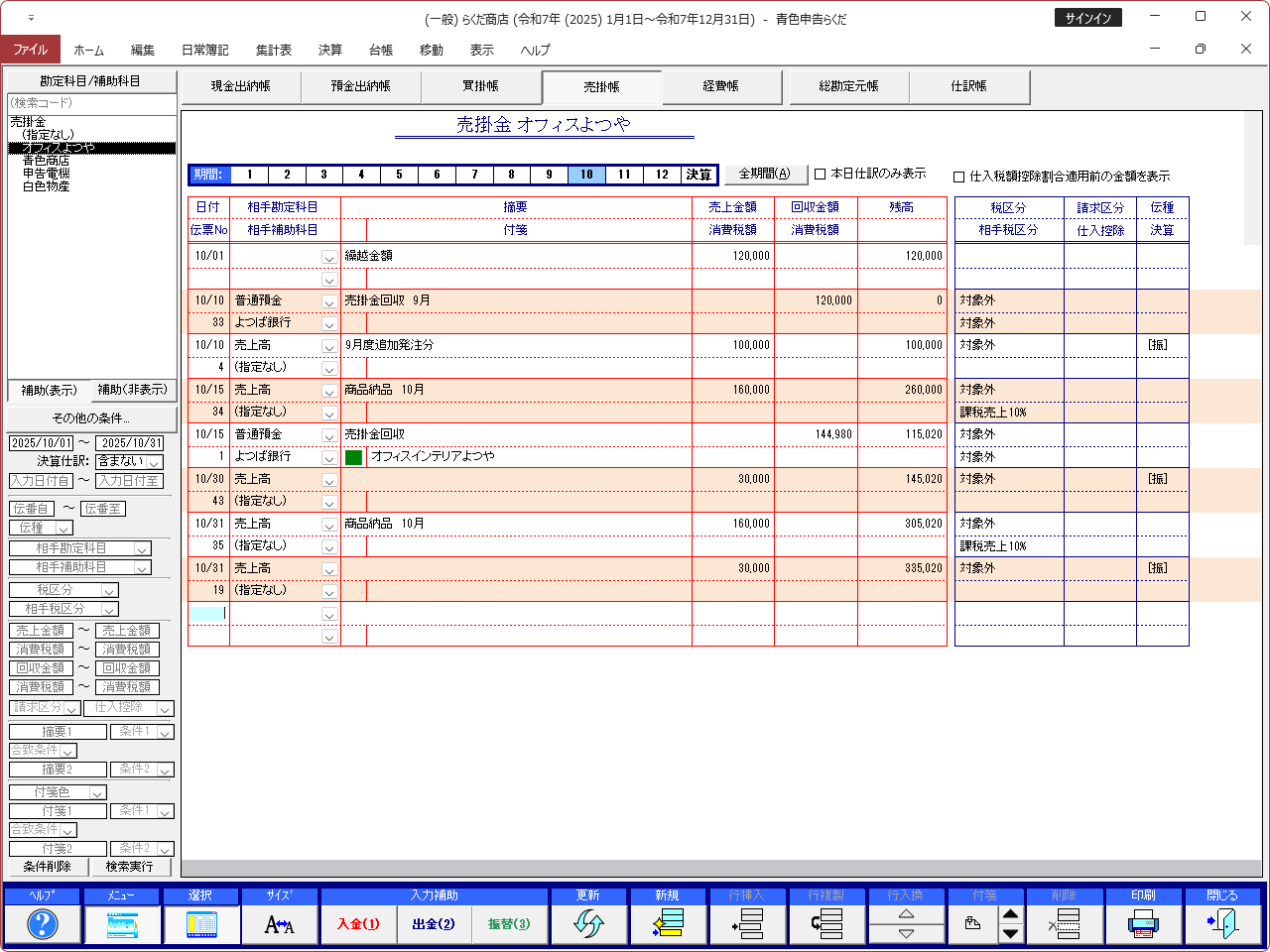This screenshot has width=1270, height=952.
Task: Click the selection (選択) list icon
Action: tap(200, 924)
